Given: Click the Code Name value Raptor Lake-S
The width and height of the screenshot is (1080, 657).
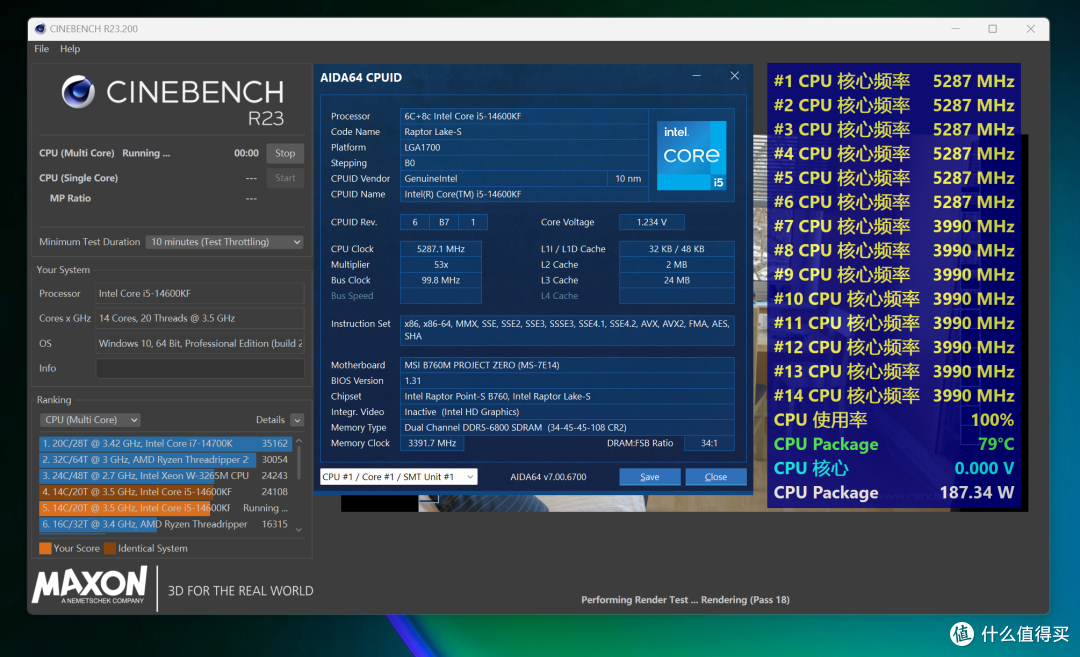Looking at the screenshot, I should pos(524,132).
